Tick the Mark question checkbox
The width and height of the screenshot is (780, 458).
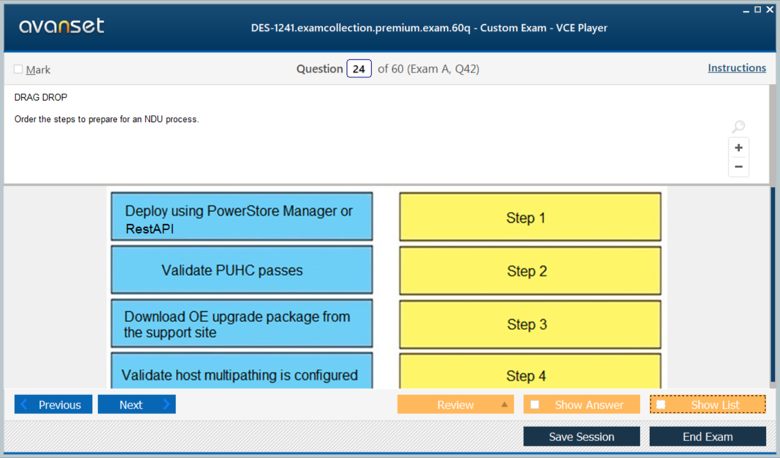click(x=18, y=69)
